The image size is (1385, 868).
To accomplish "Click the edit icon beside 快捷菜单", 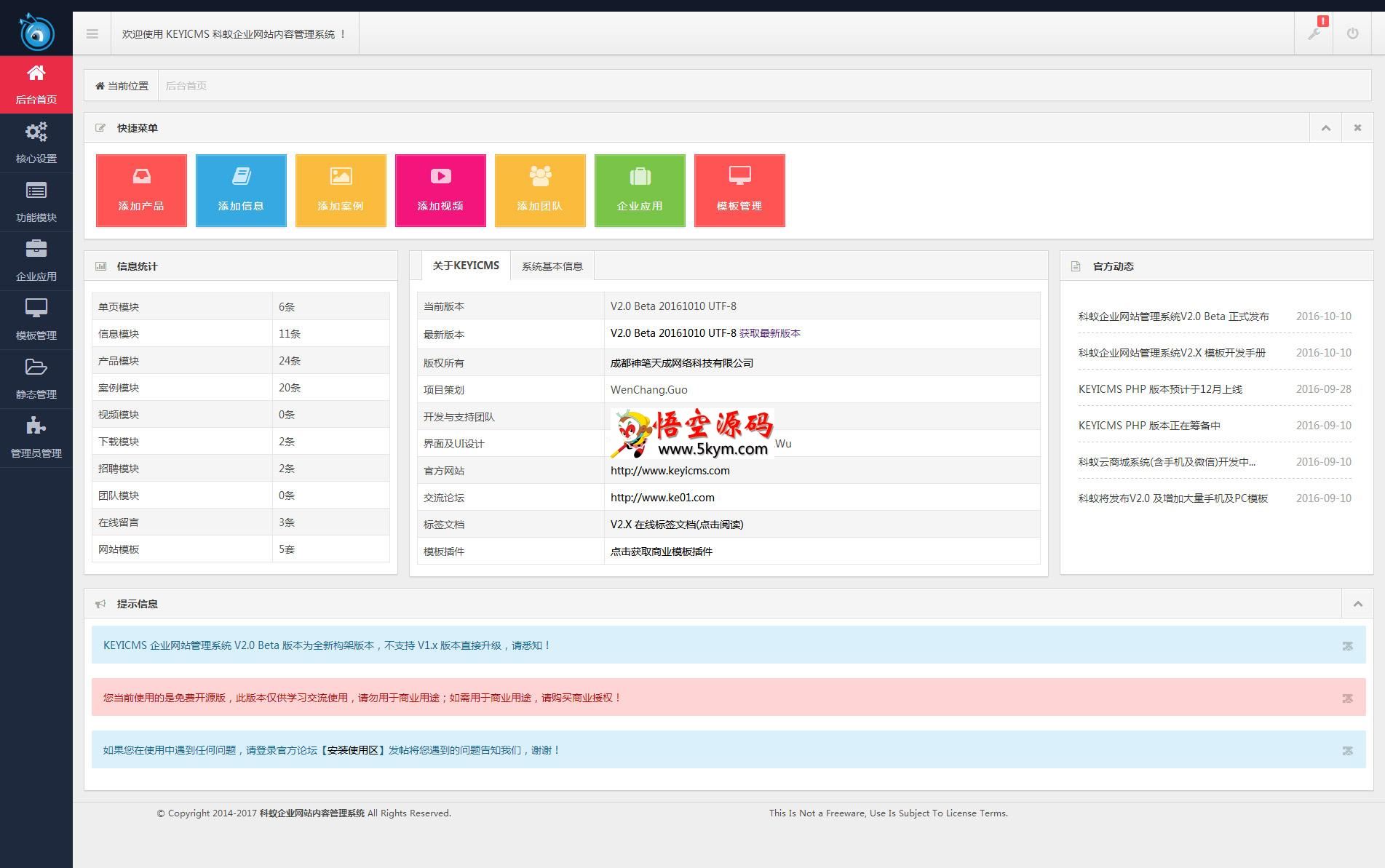I will 100,128.
